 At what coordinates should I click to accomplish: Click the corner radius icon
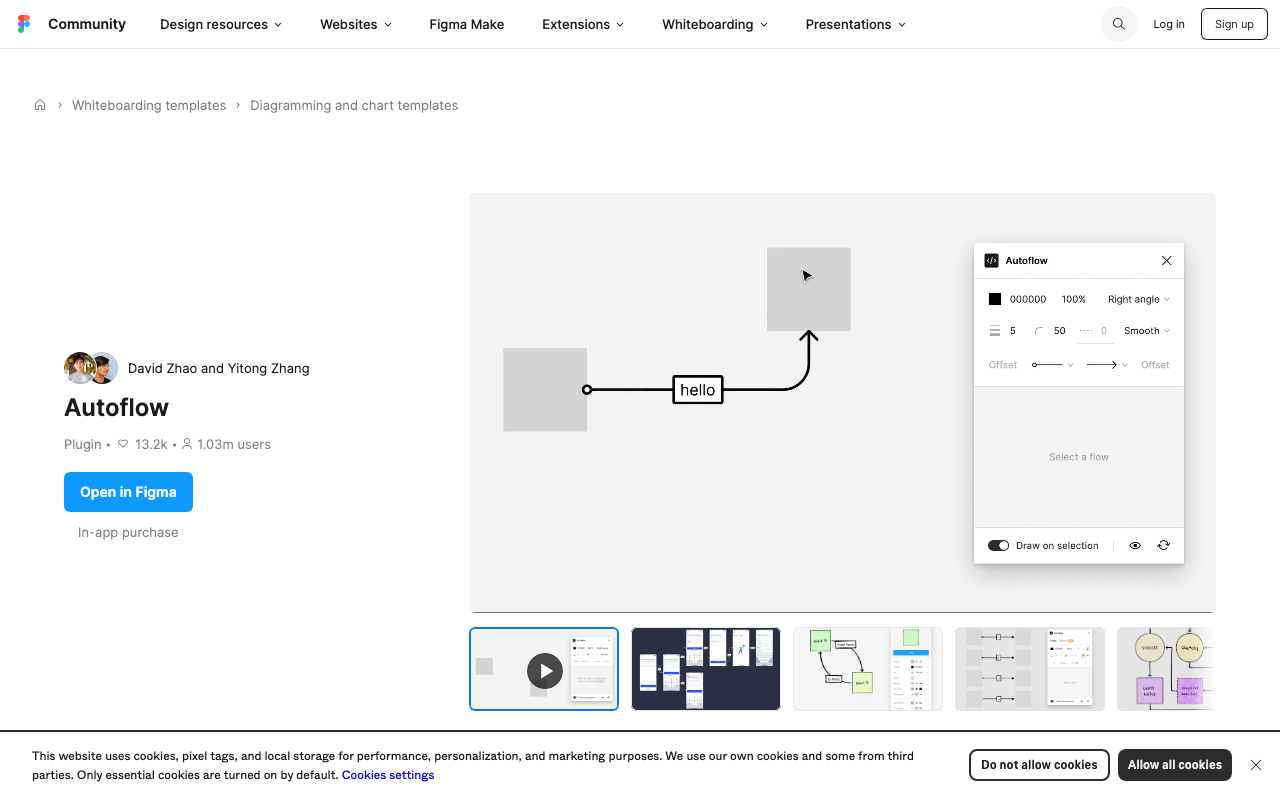click(1039, 331)
